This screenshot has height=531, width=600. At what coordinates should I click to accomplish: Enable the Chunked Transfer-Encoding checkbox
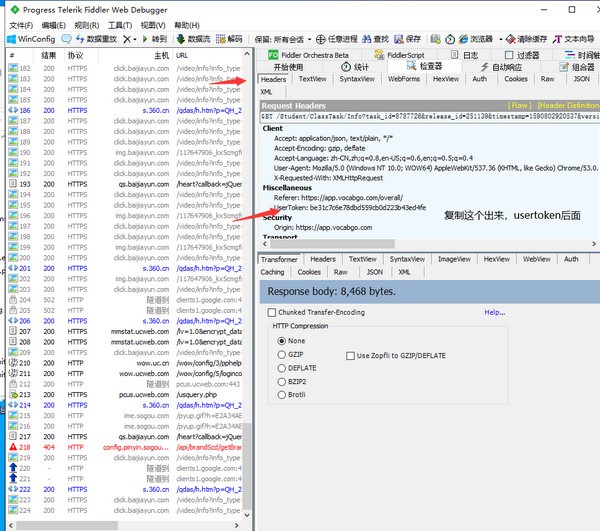click(270, 313)
